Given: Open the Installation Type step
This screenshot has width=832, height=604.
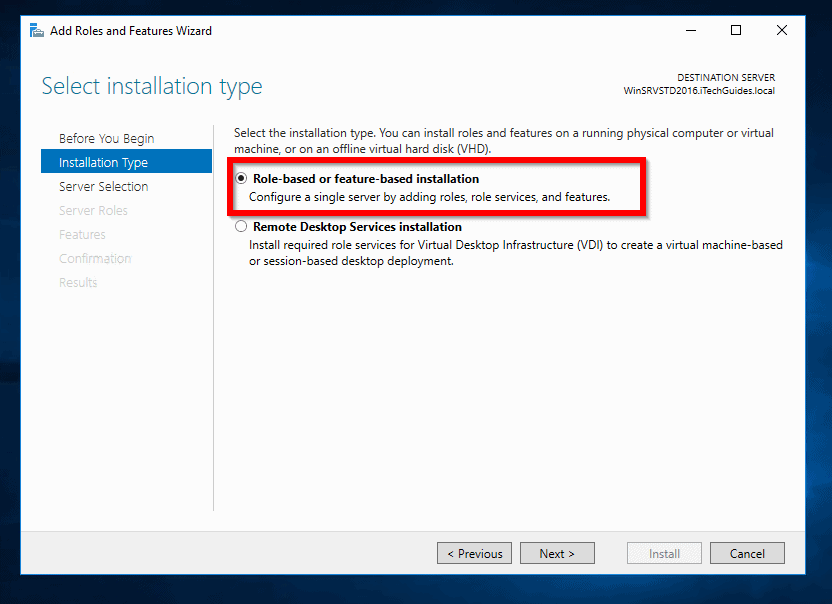Looking at the screenshot, I should click(103, 162).
